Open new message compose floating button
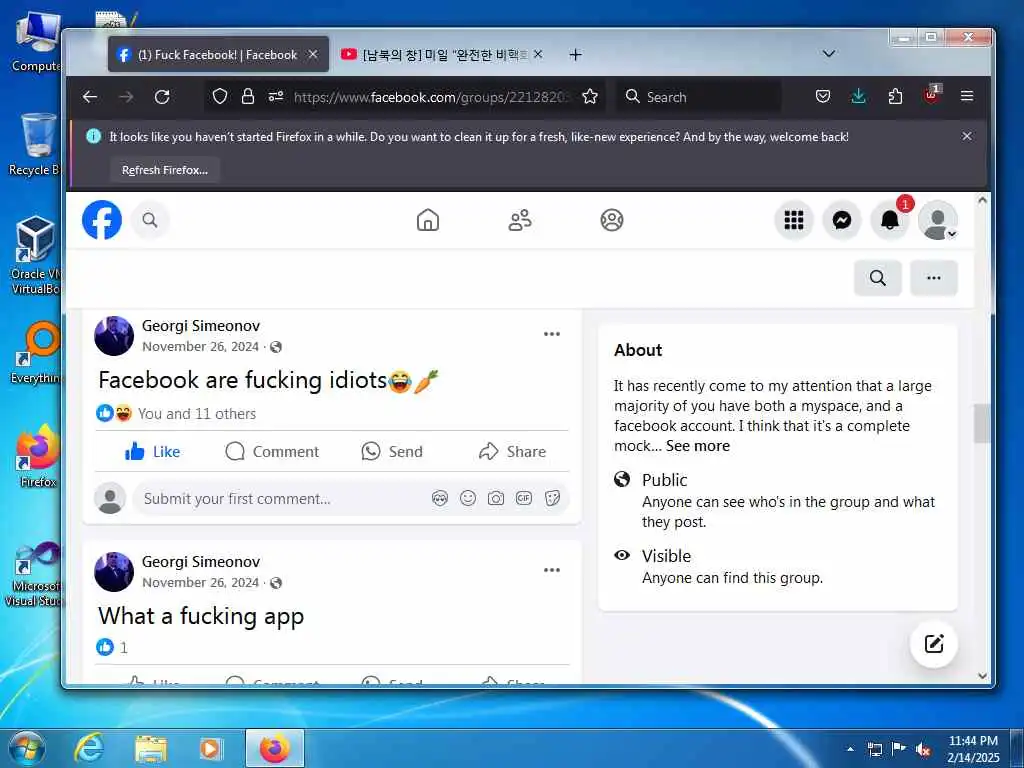1024x768 pixels. coord(934,644)
